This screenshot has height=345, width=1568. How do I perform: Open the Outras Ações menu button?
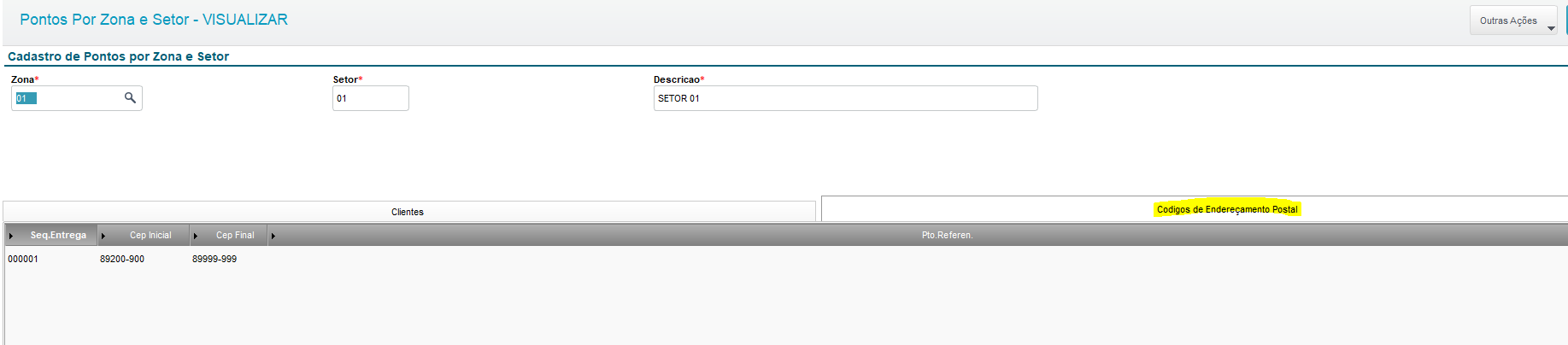1513,20
